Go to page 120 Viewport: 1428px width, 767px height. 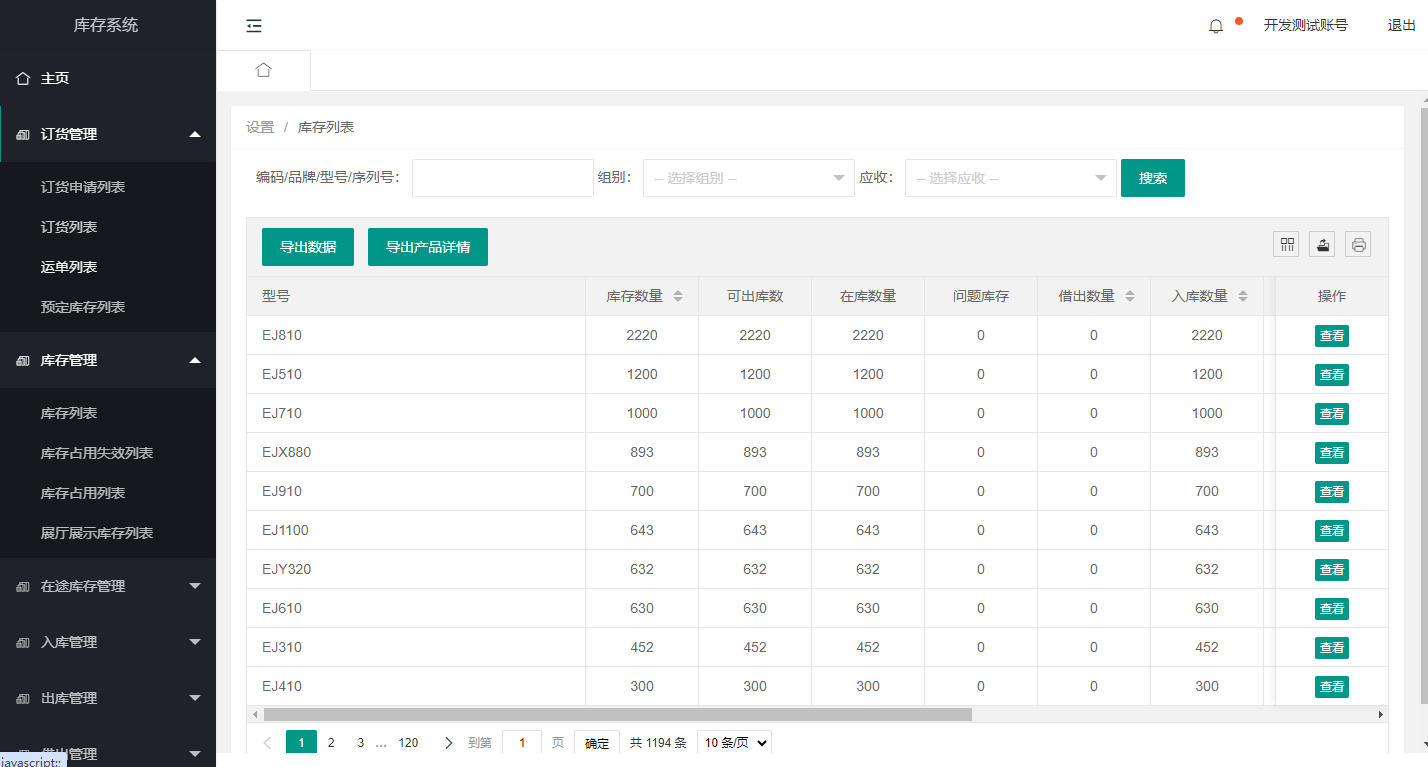click(408, 743)
